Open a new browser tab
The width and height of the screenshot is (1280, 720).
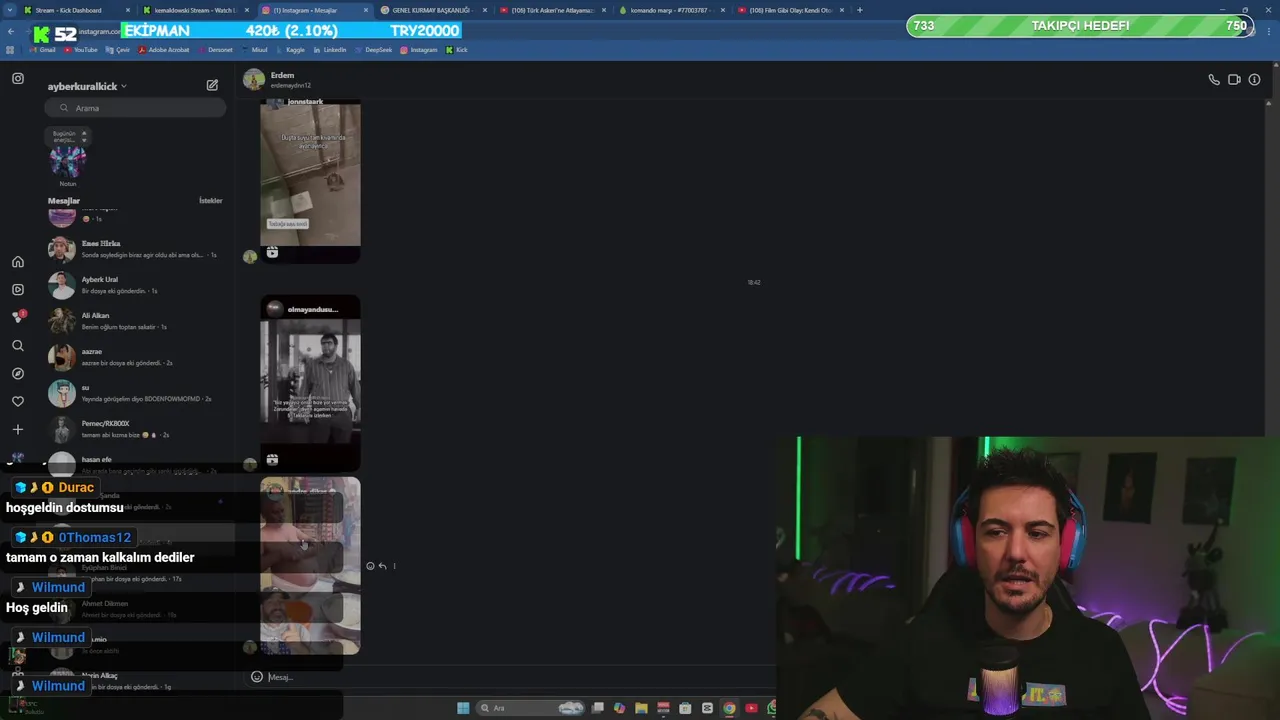(x=859, y=10)
